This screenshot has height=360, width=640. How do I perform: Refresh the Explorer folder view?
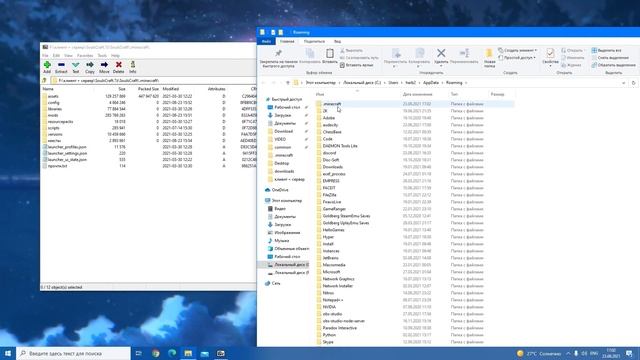click(x=633, y=83)
